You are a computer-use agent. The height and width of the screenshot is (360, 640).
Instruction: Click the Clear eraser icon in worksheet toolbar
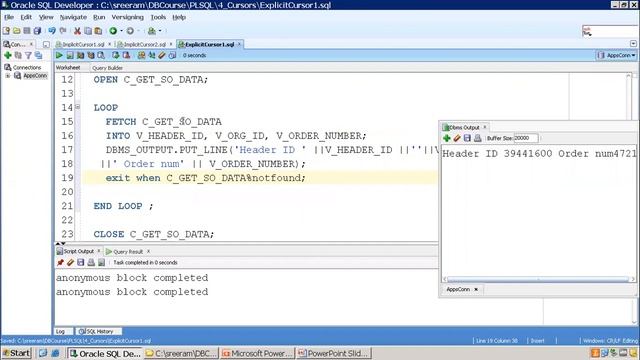coord(162,55)
